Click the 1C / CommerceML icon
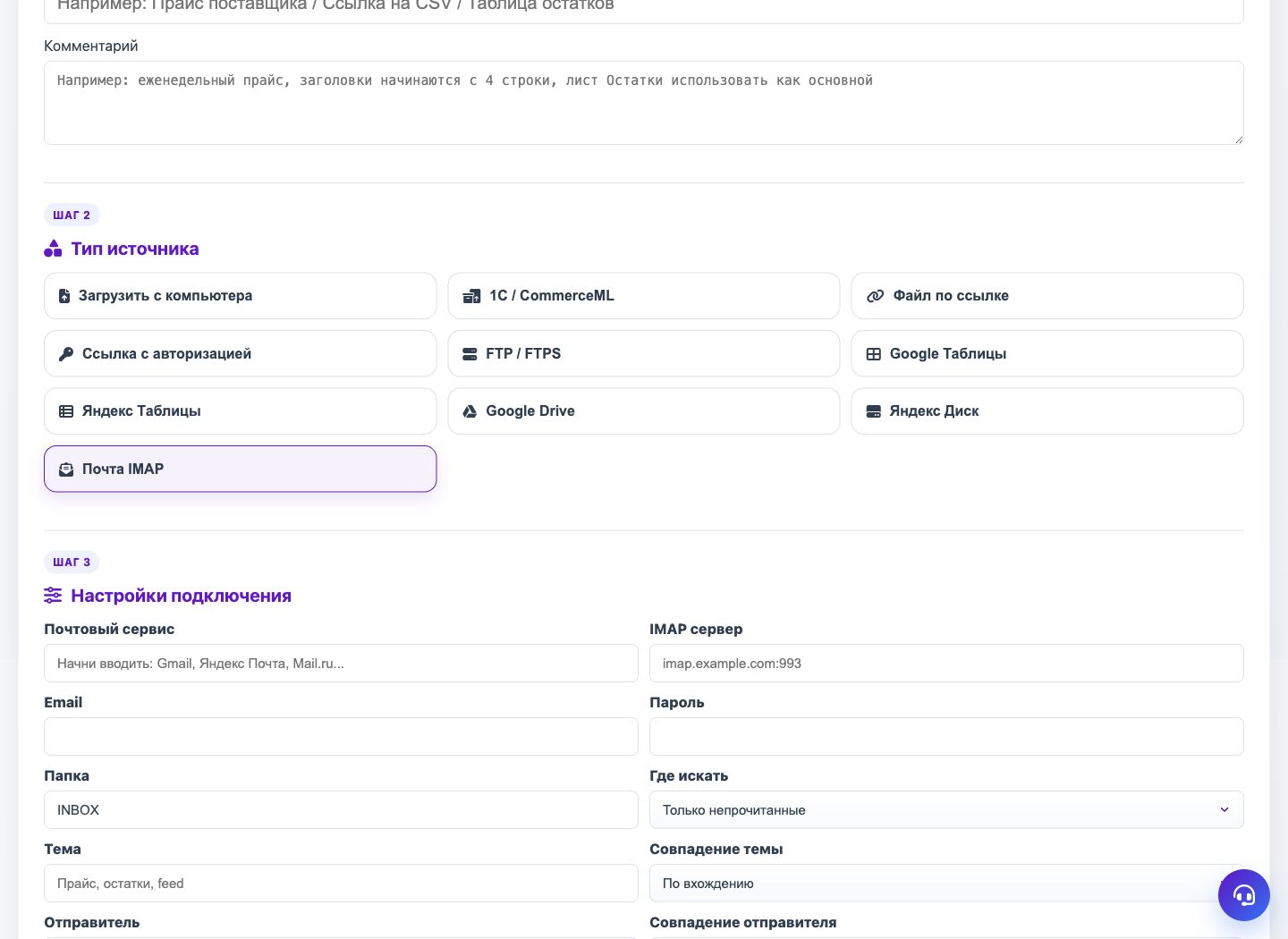This screenshot has height=939, width=1288. click(471, 296)
